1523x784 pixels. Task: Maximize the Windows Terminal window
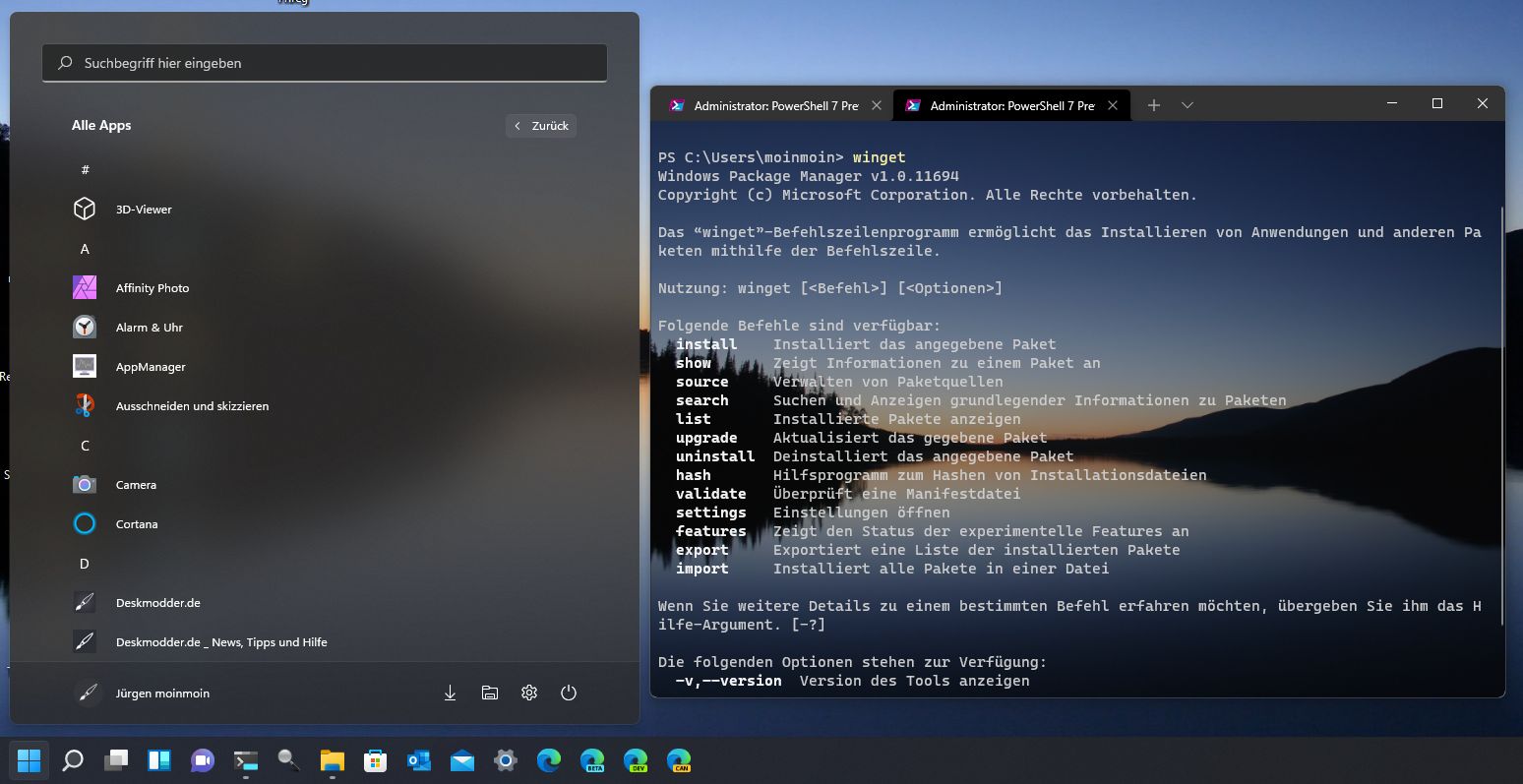(x=1437, y=103)
